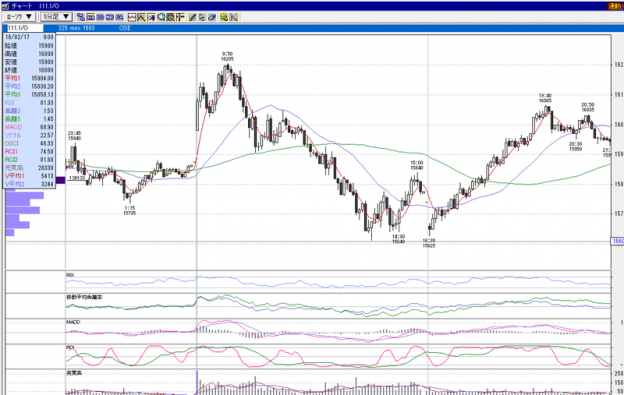Select the OSE label in chart header
Screen dimensions: 624x395
pos(125,28)
